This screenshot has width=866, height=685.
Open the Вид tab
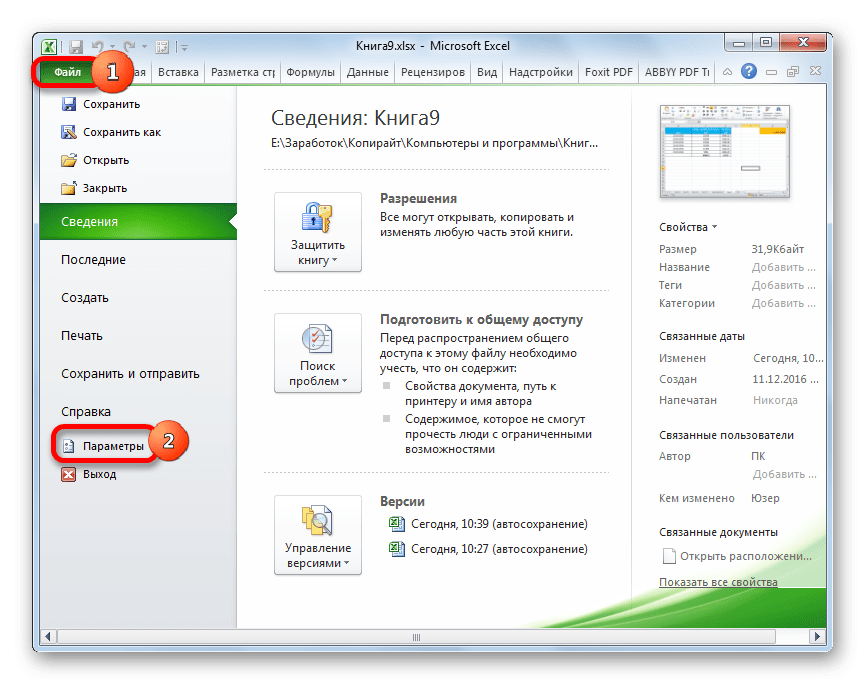487,72
